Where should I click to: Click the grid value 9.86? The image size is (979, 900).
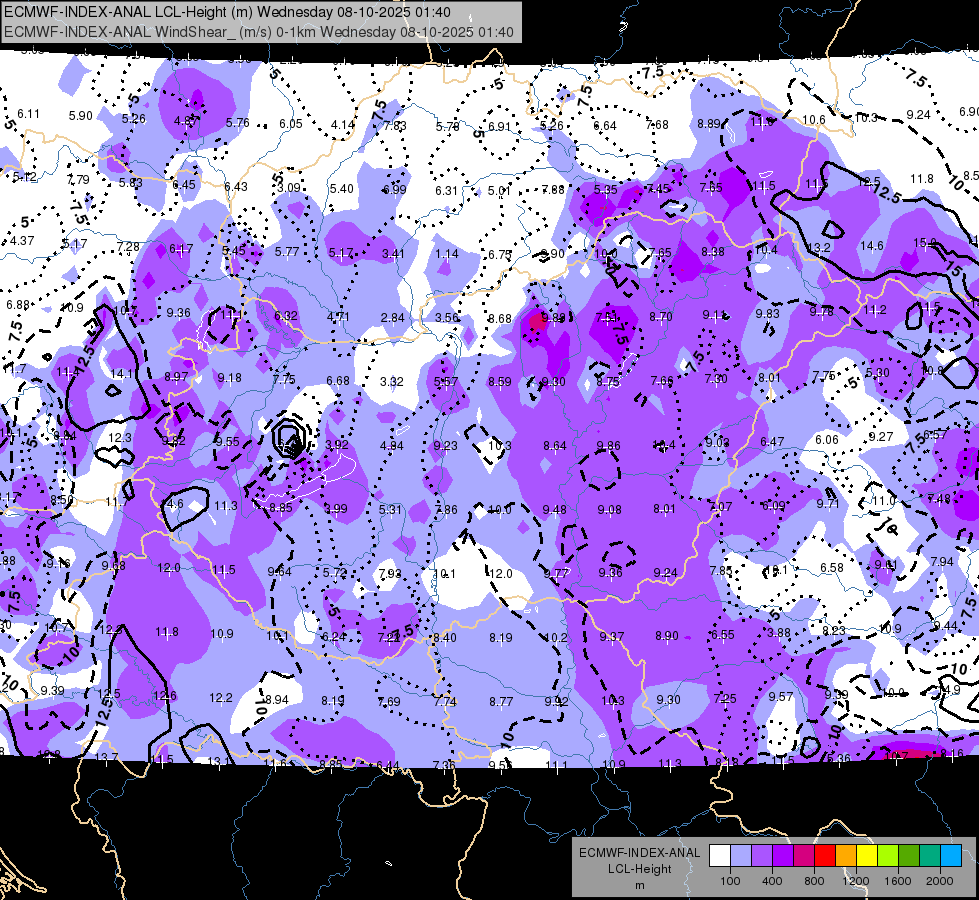point(609,445)
